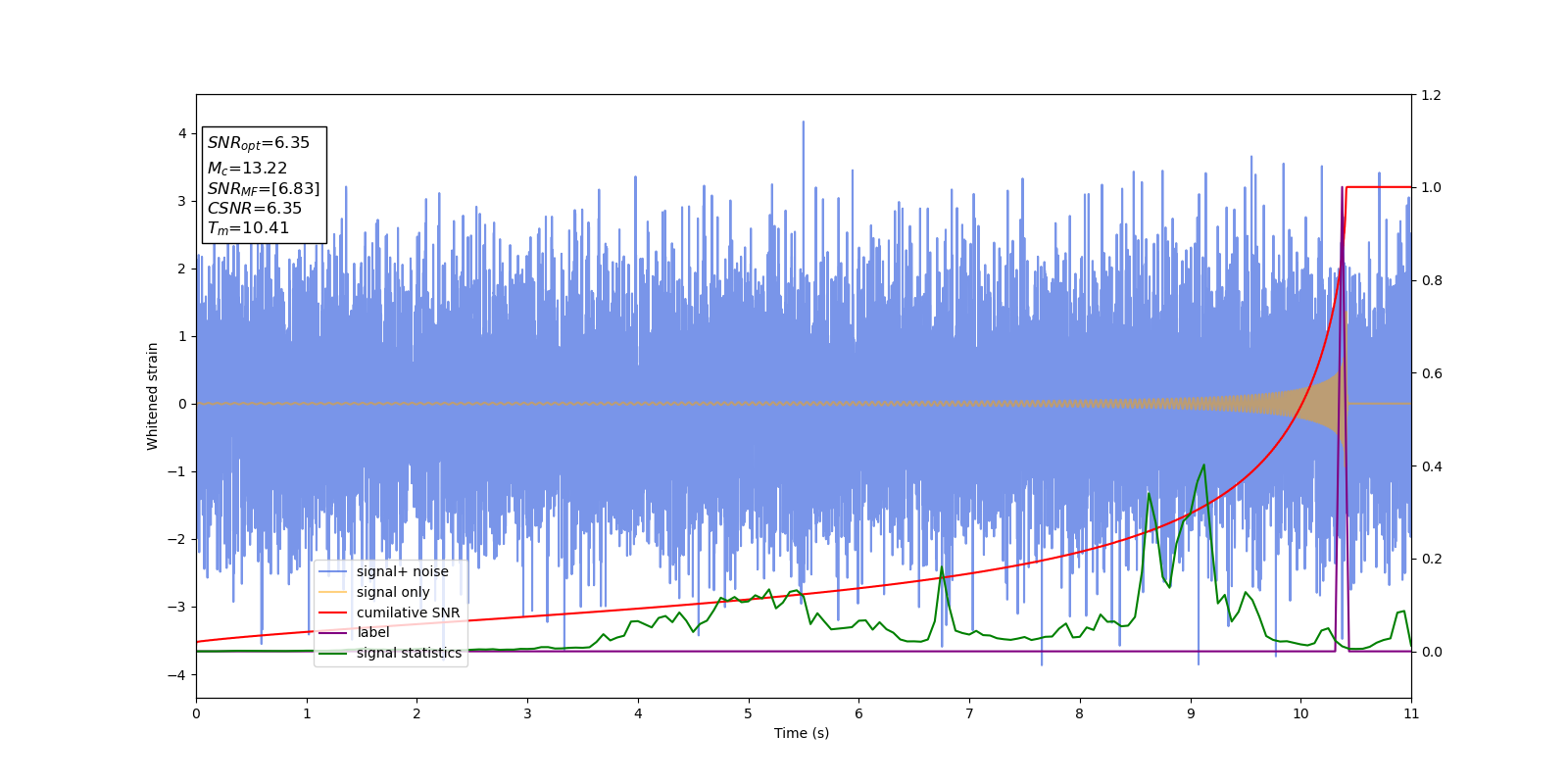1568x784 pixels.
Task: Click the right-axis tick label 1.2
Action: click(1431, 95)
